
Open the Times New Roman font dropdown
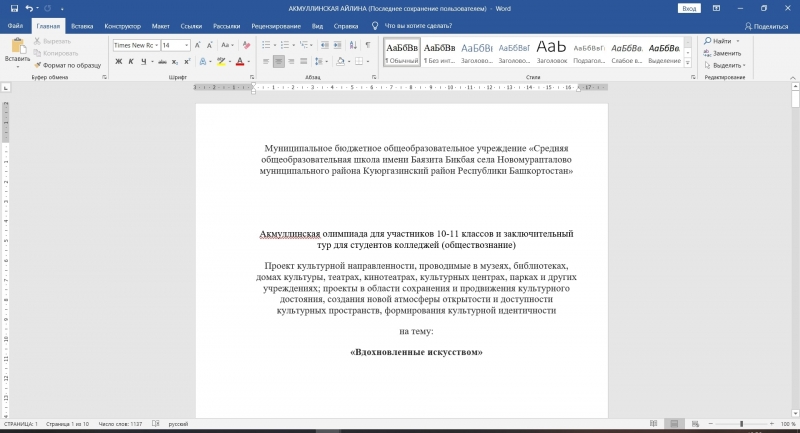(x=156, y=45)
